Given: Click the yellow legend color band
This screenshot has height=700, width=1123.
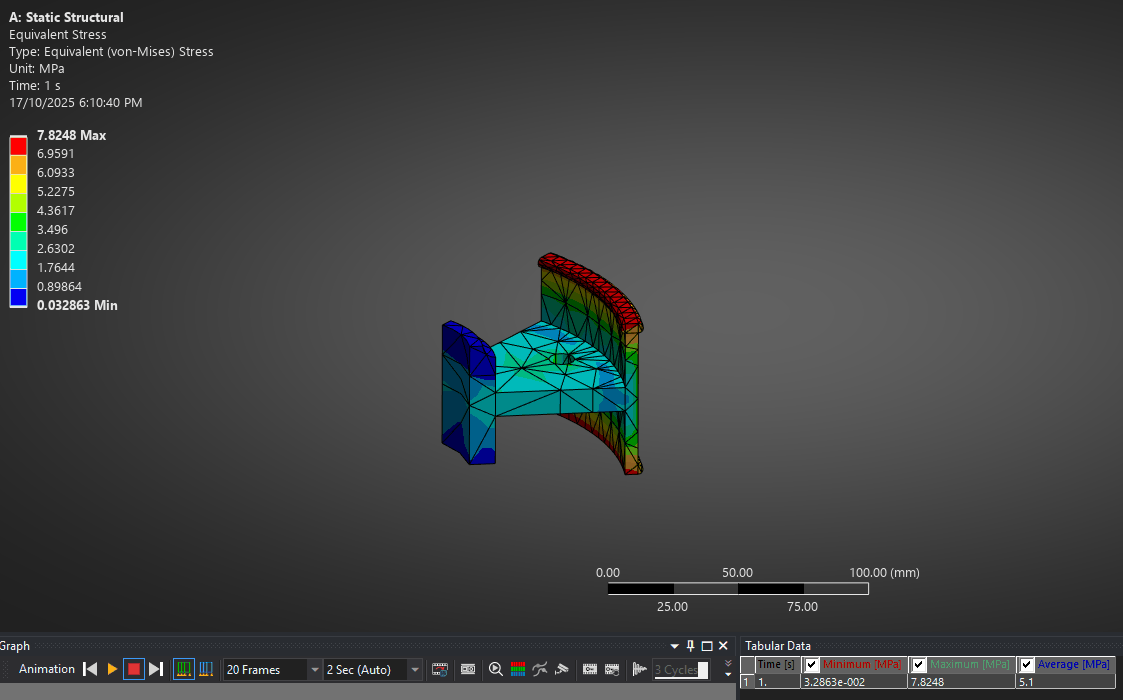Looking at the screenshot, I should 18,184.
